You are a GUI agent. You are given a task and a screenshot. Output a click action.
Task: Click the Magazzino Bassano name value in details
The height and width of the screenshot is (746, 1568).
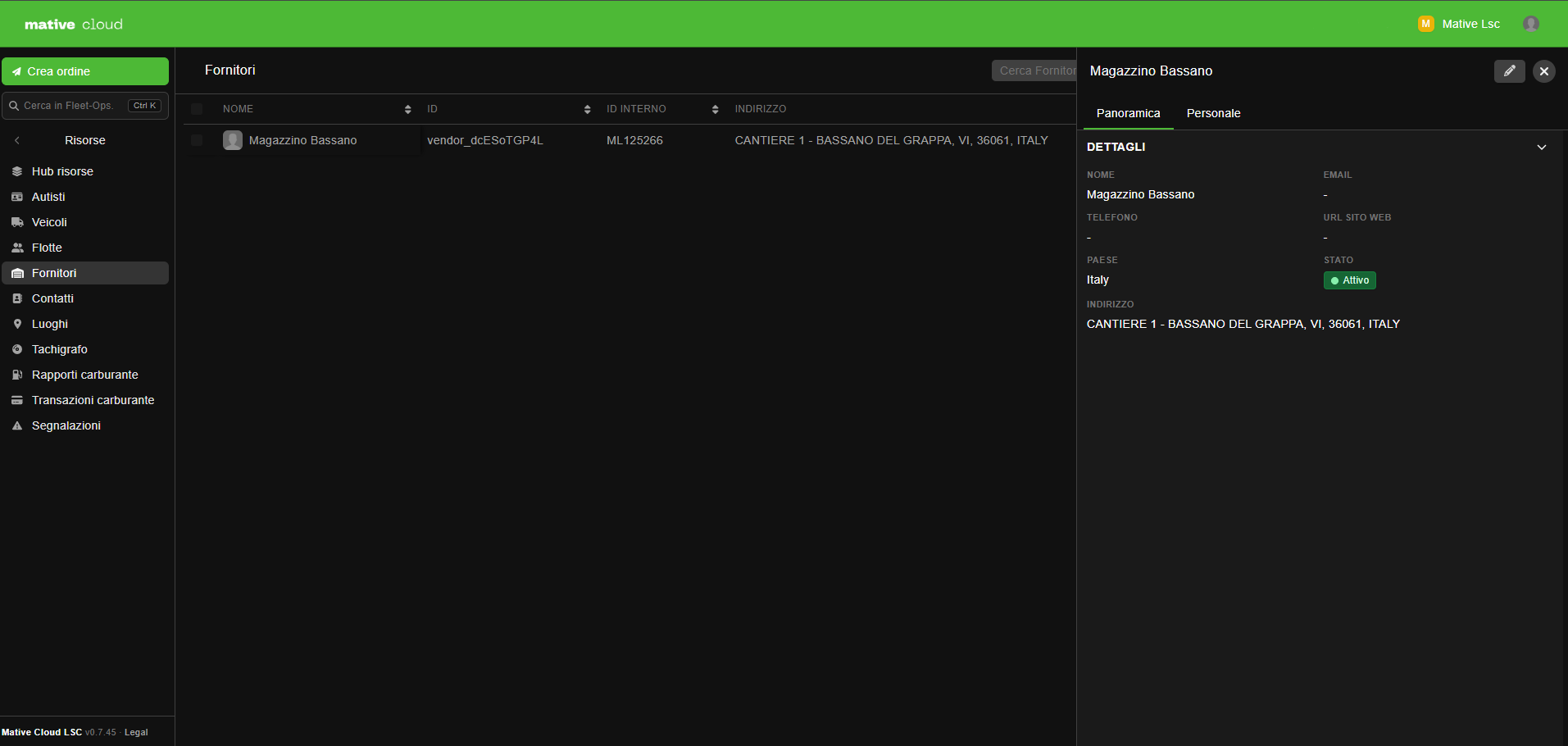tap(1140, 194)
